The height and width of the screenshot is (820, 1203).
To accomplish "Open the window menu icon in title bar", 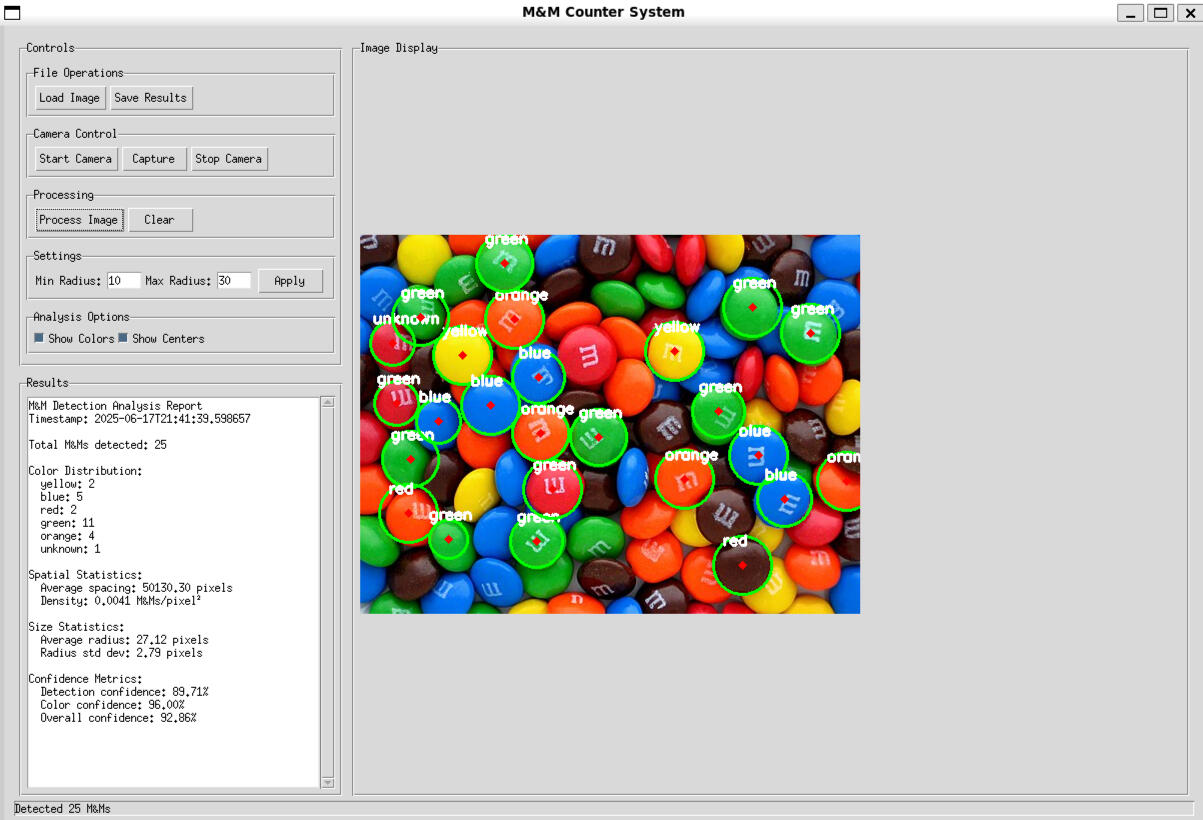I will (x=12, y=13).
